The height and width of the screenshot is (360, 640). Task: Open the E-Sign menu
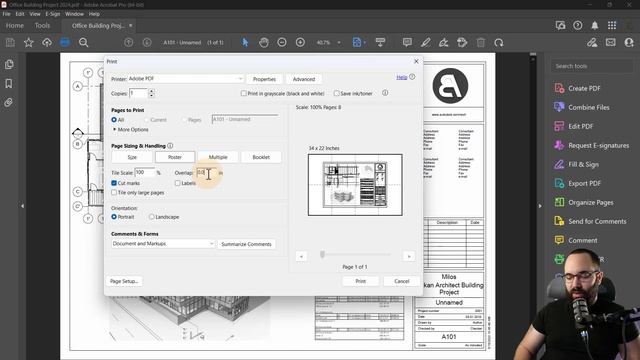(x=53, y=14)
